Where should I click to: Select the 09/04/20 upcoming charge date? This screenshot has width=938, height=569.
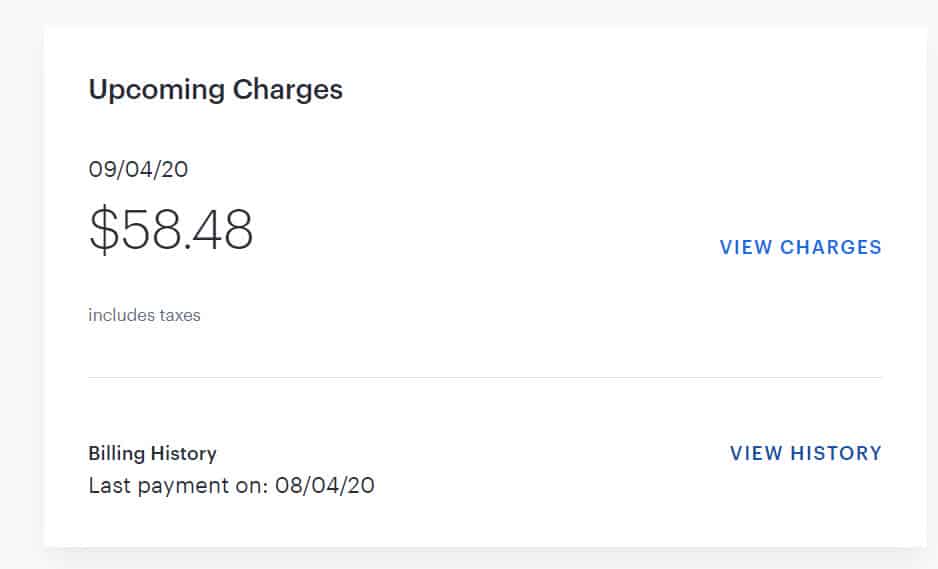tap(138, 169)
